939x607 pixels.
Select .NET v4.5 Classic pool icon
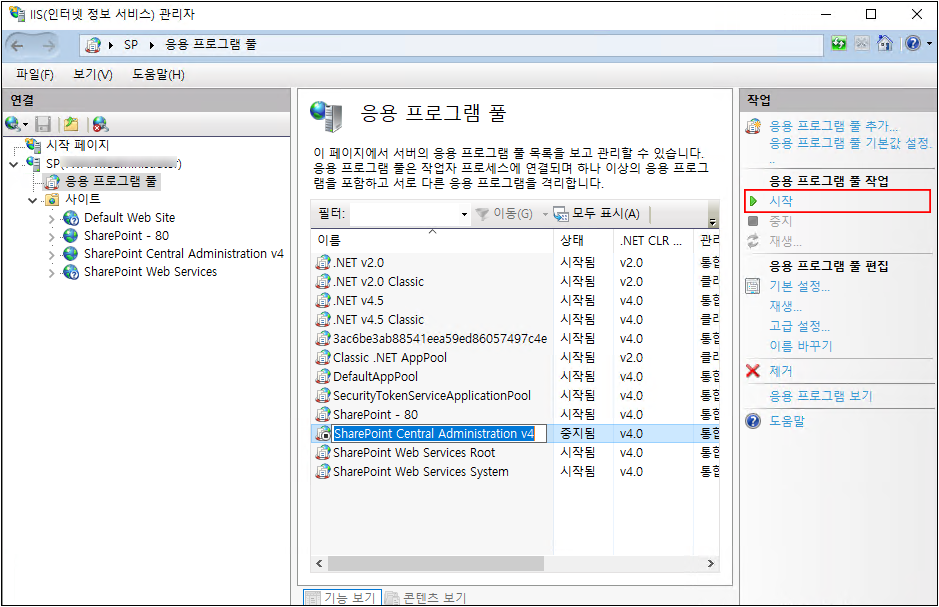click(323, 320)
